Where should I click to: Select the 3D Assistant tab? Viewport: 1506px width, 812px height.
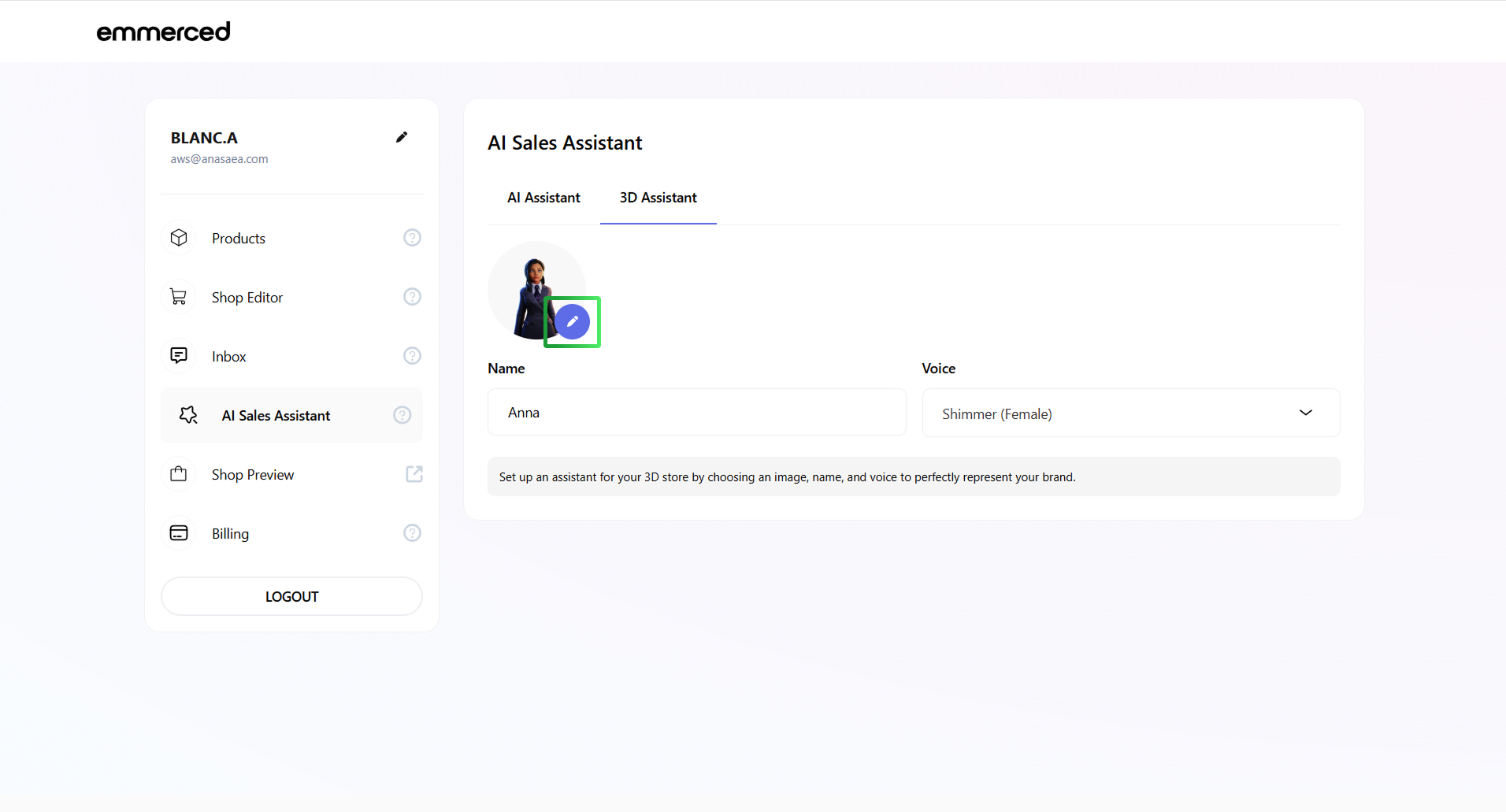tap(658, 198)
